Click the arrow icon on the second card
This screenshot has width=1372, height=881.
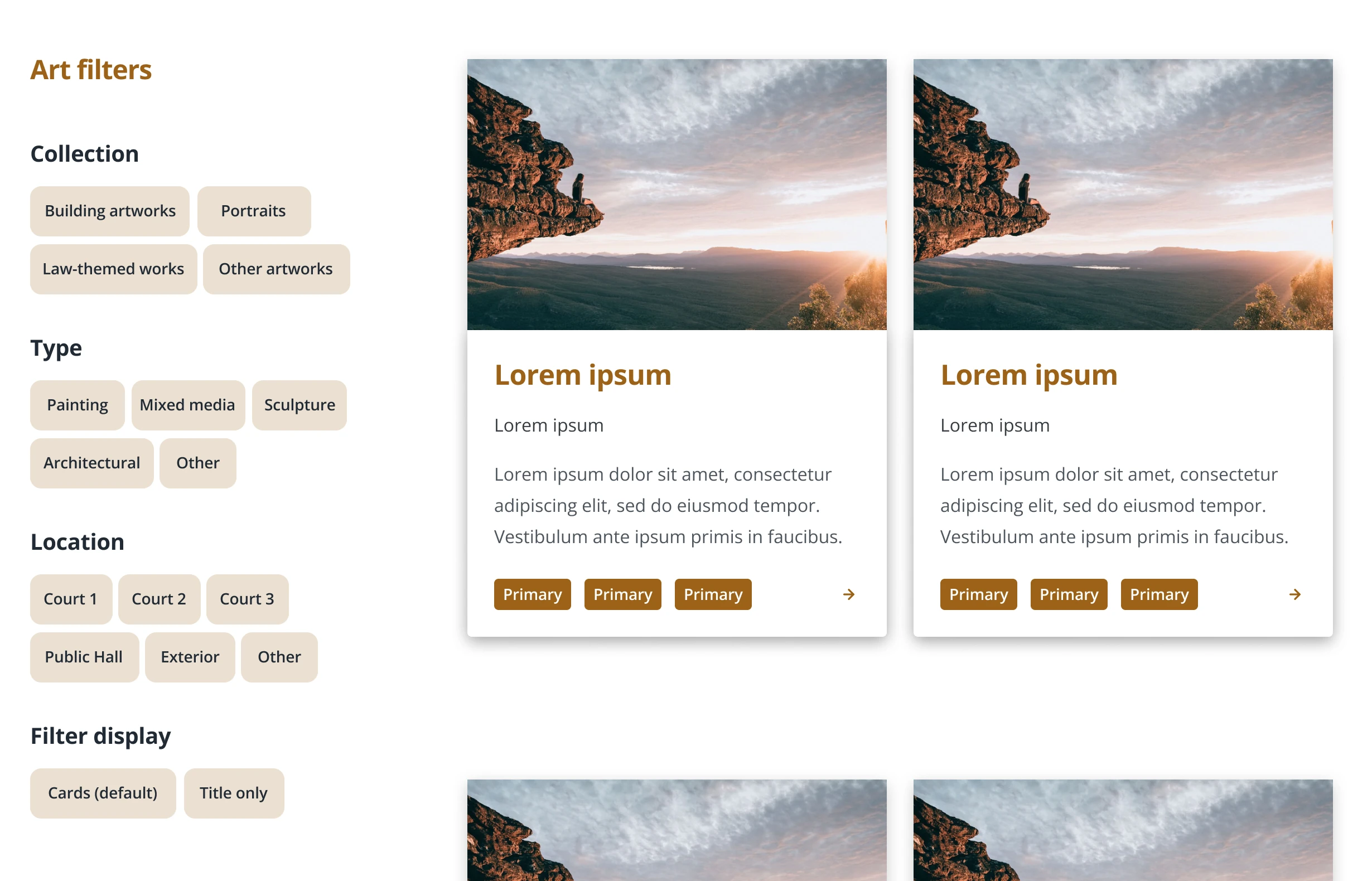(1295, 594)
